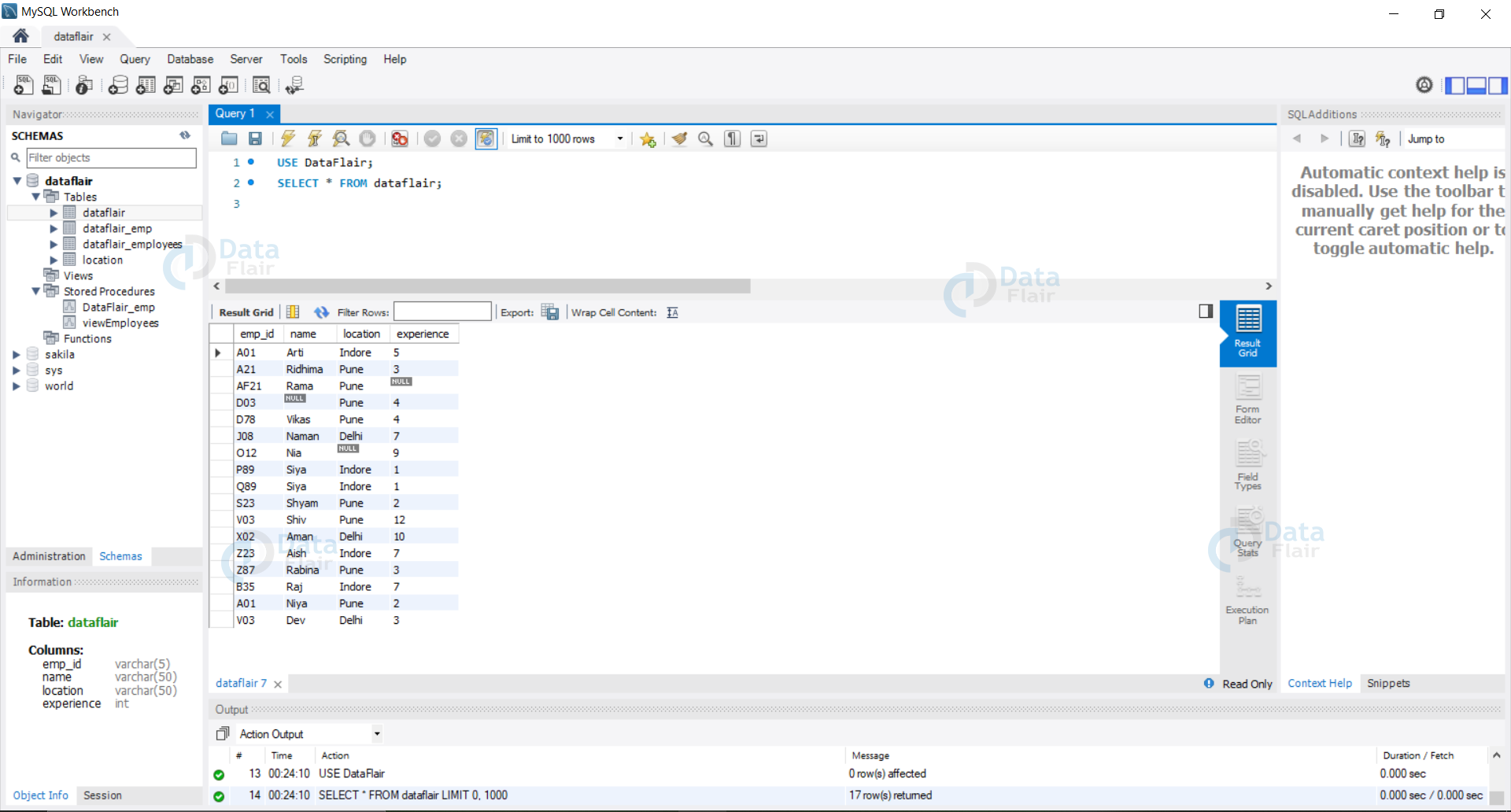Click the create new schema icon

pyautogui.click(x=118, y=85)
